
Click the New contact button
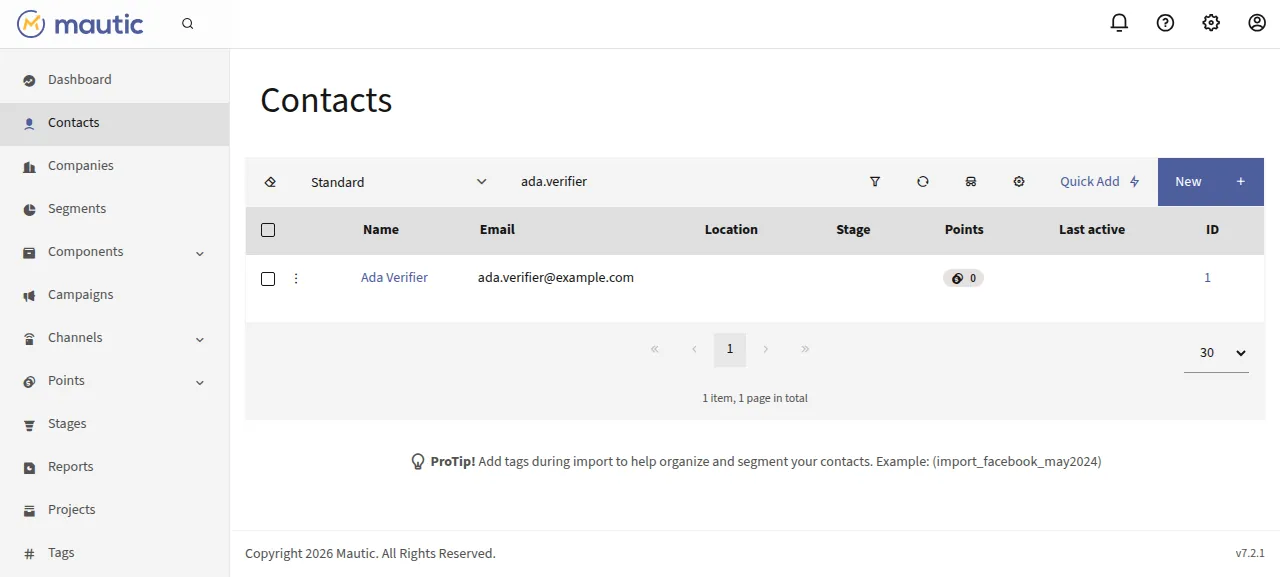1211,182
